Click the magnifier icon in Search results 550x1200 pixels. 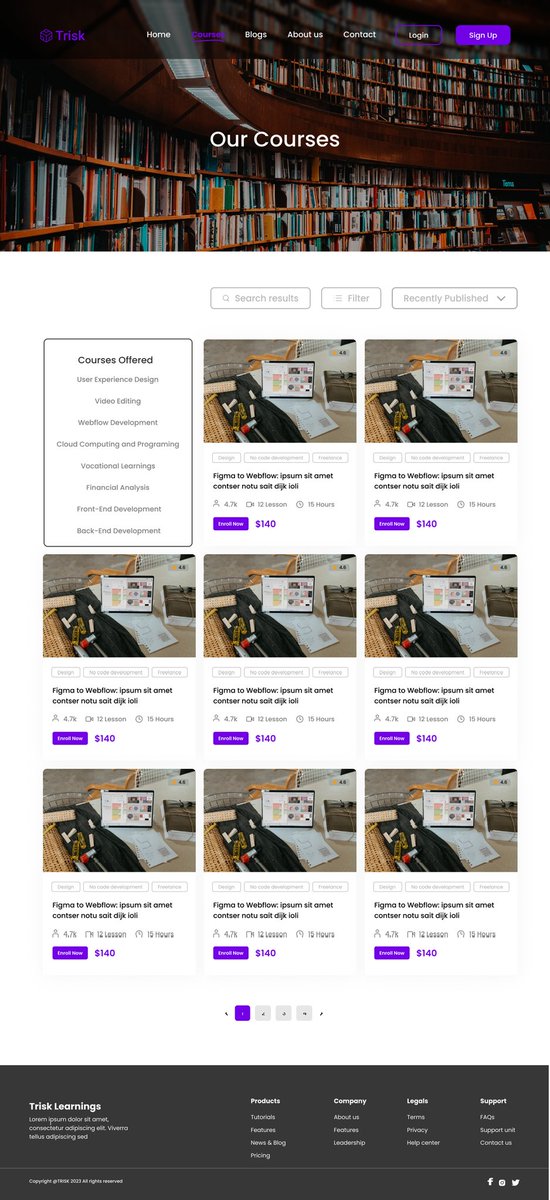(x=226, y=298)
